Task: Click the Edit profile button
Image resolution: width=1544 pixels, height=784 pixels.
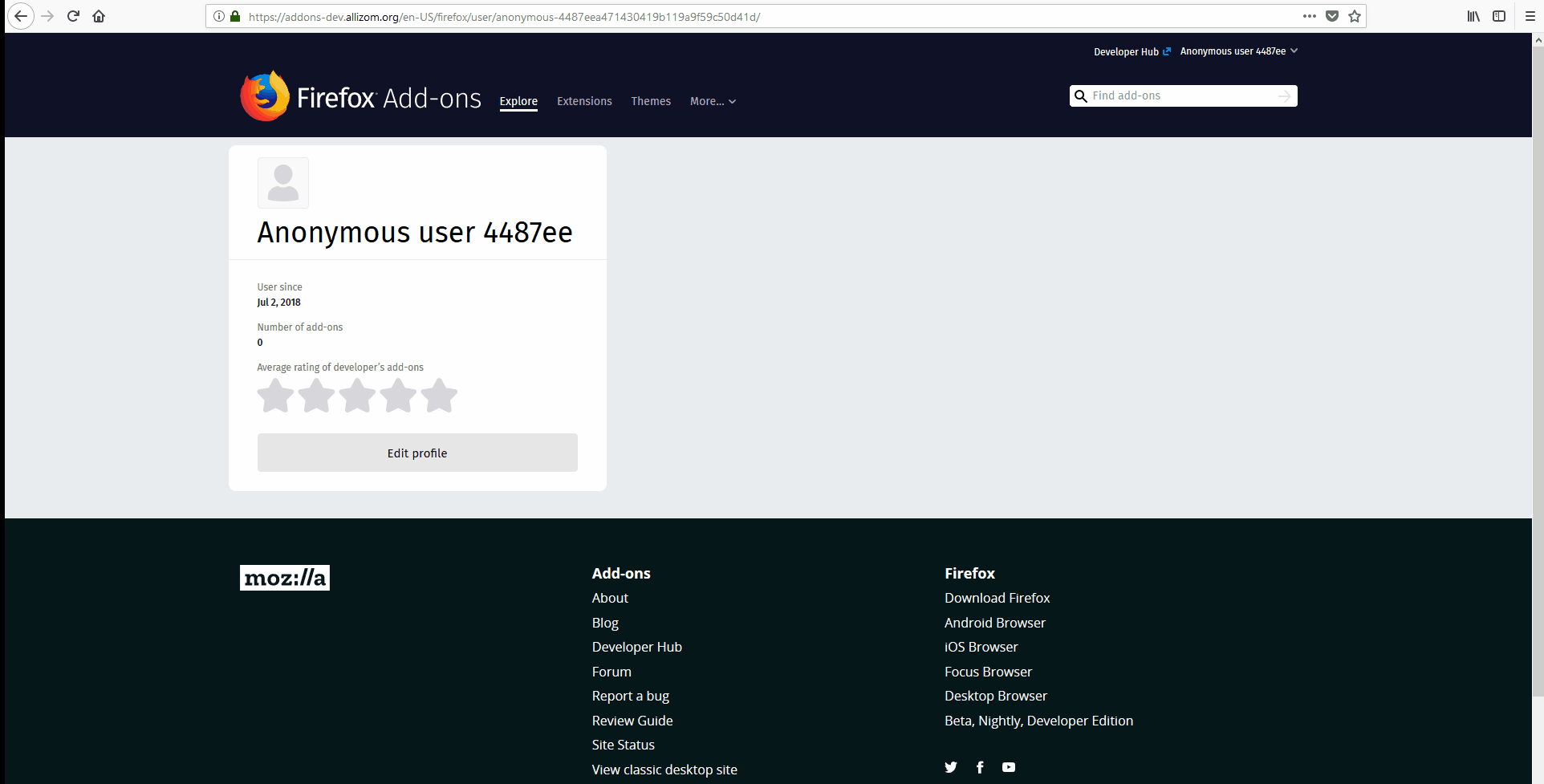Action: (x=417, y=453)
